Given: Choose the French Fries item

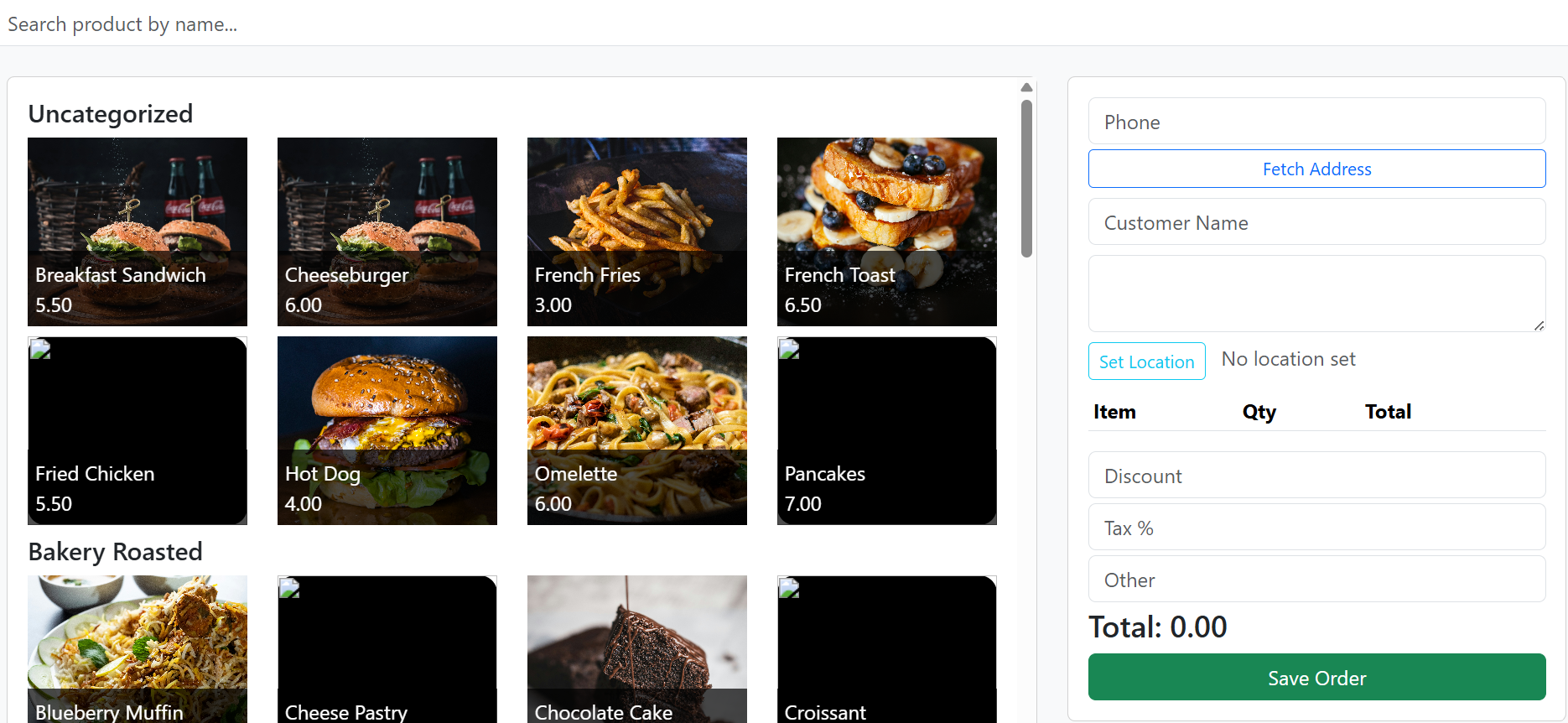Looking at the screenshot, I should [637, 231].
